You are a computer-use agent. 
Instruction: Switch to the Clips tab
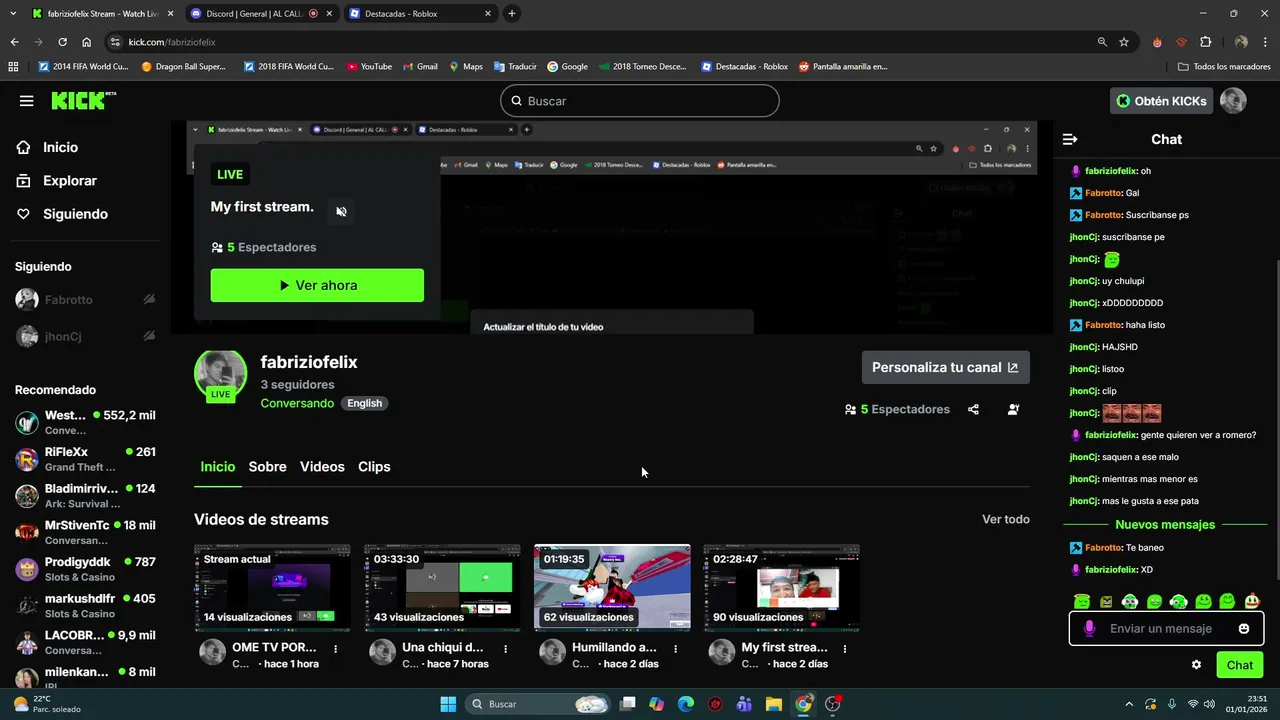[x=374, y=467]
